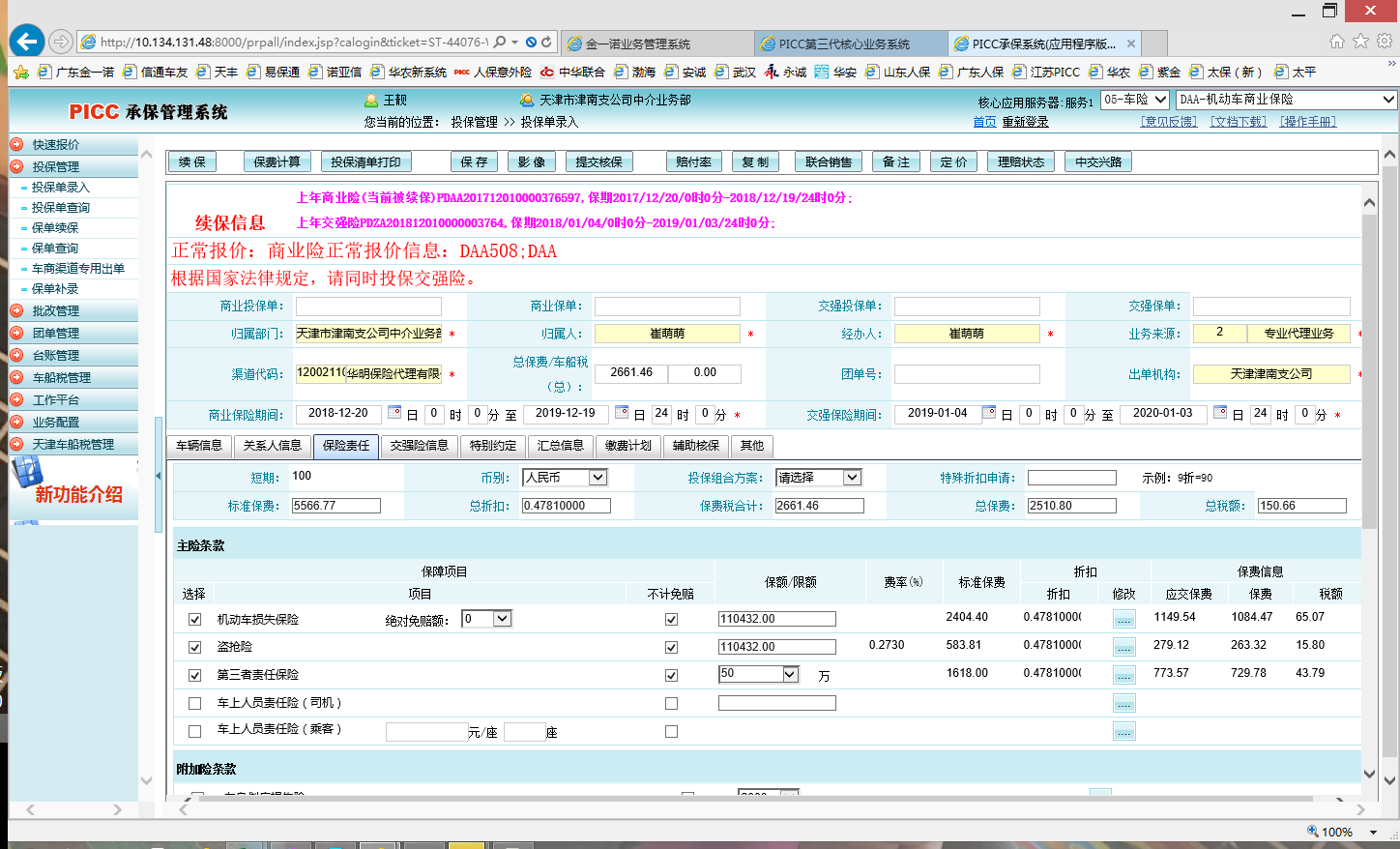Viewport: 1400px width, 849px height.
Task: Select the 车辆信息 tab
Action: pyautogui.click(x=199, y=446)
